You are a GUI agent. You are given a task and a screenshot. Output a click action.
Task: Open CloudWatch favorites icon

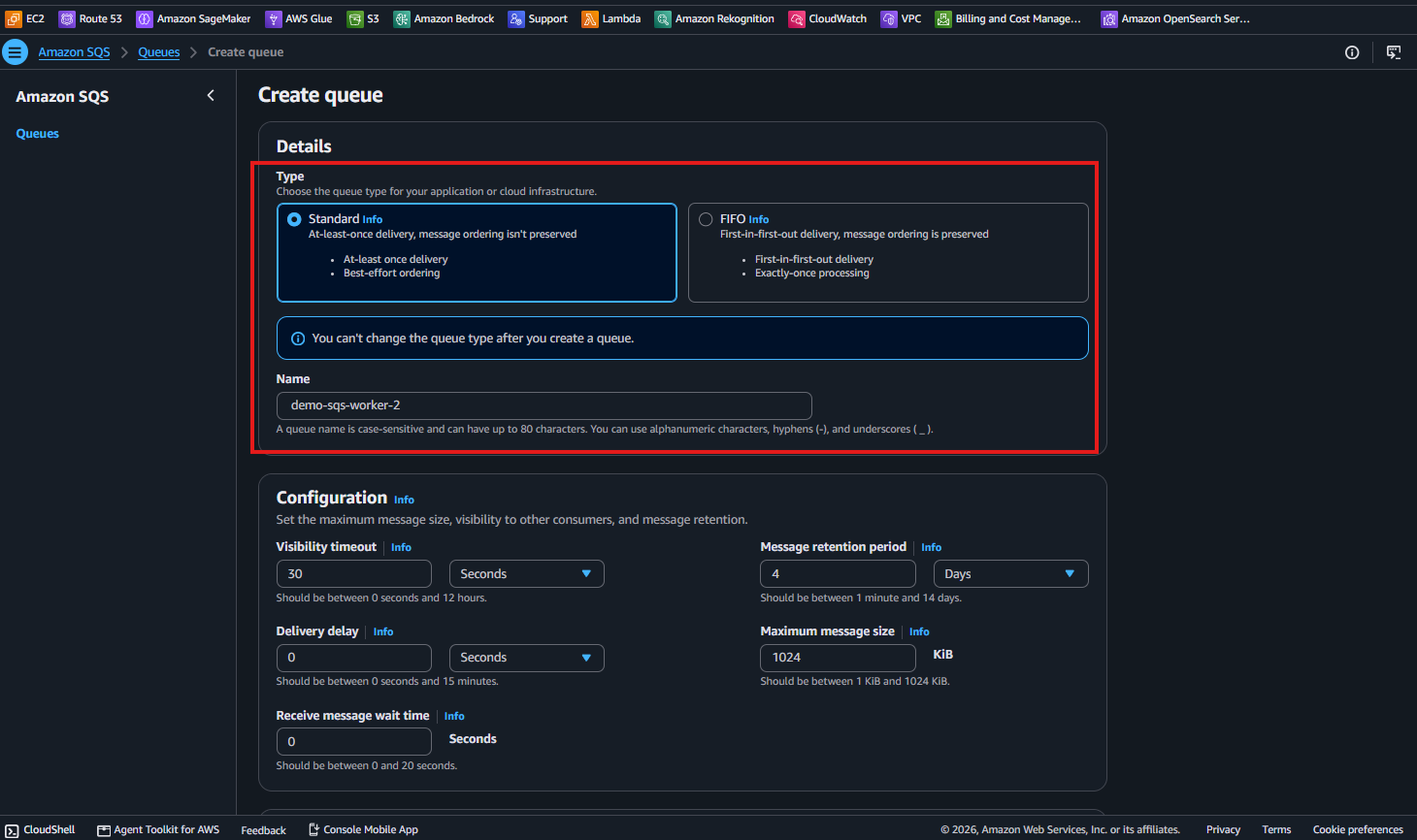click(797, 18)
